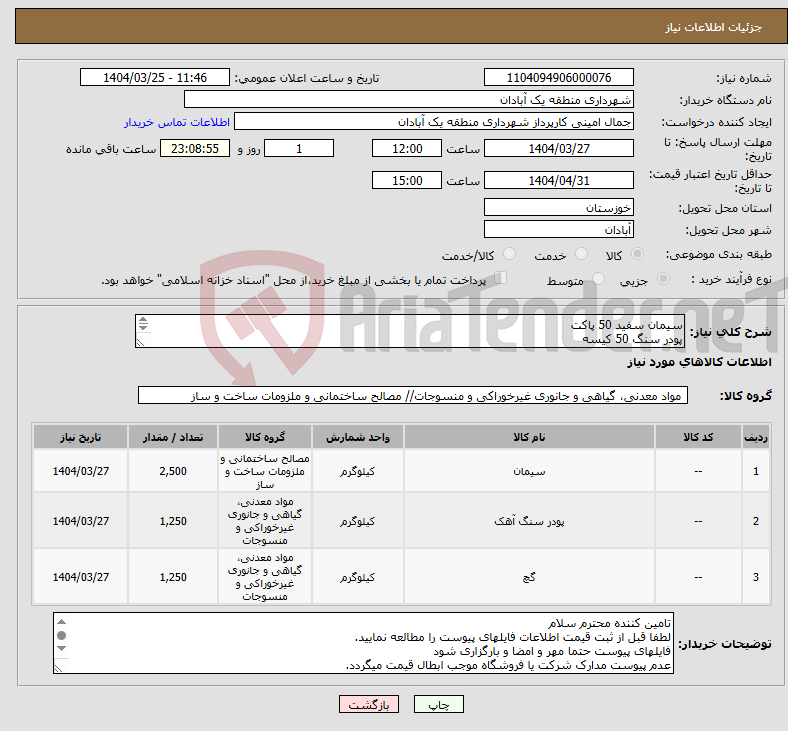Click the 2,500 quantity cell
This screenshot has height=731, width=788.
[173, 471]
